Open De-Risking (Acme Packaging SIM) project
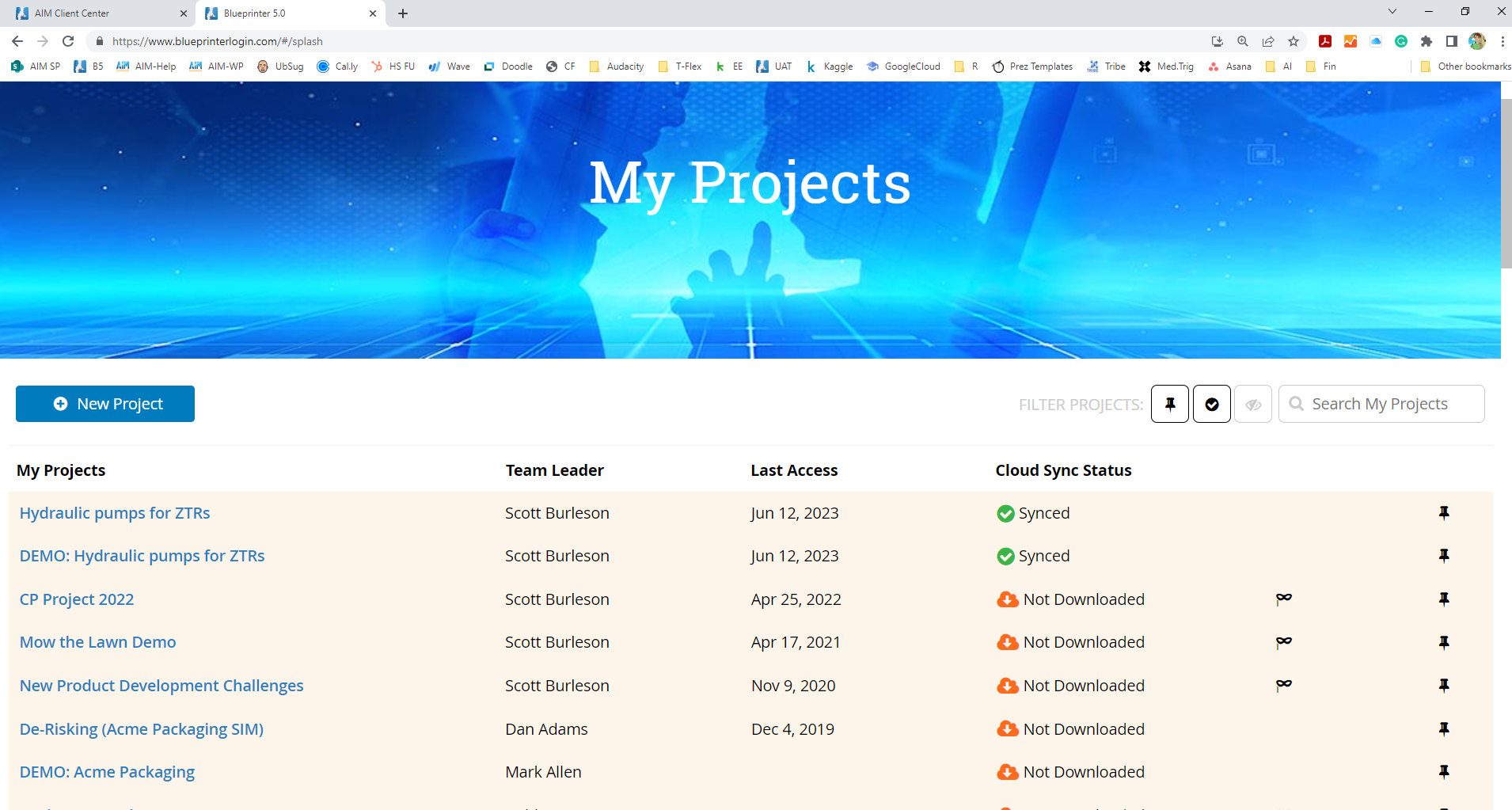The width and height of the screenshot is (1512, 810). click(142, 729)
